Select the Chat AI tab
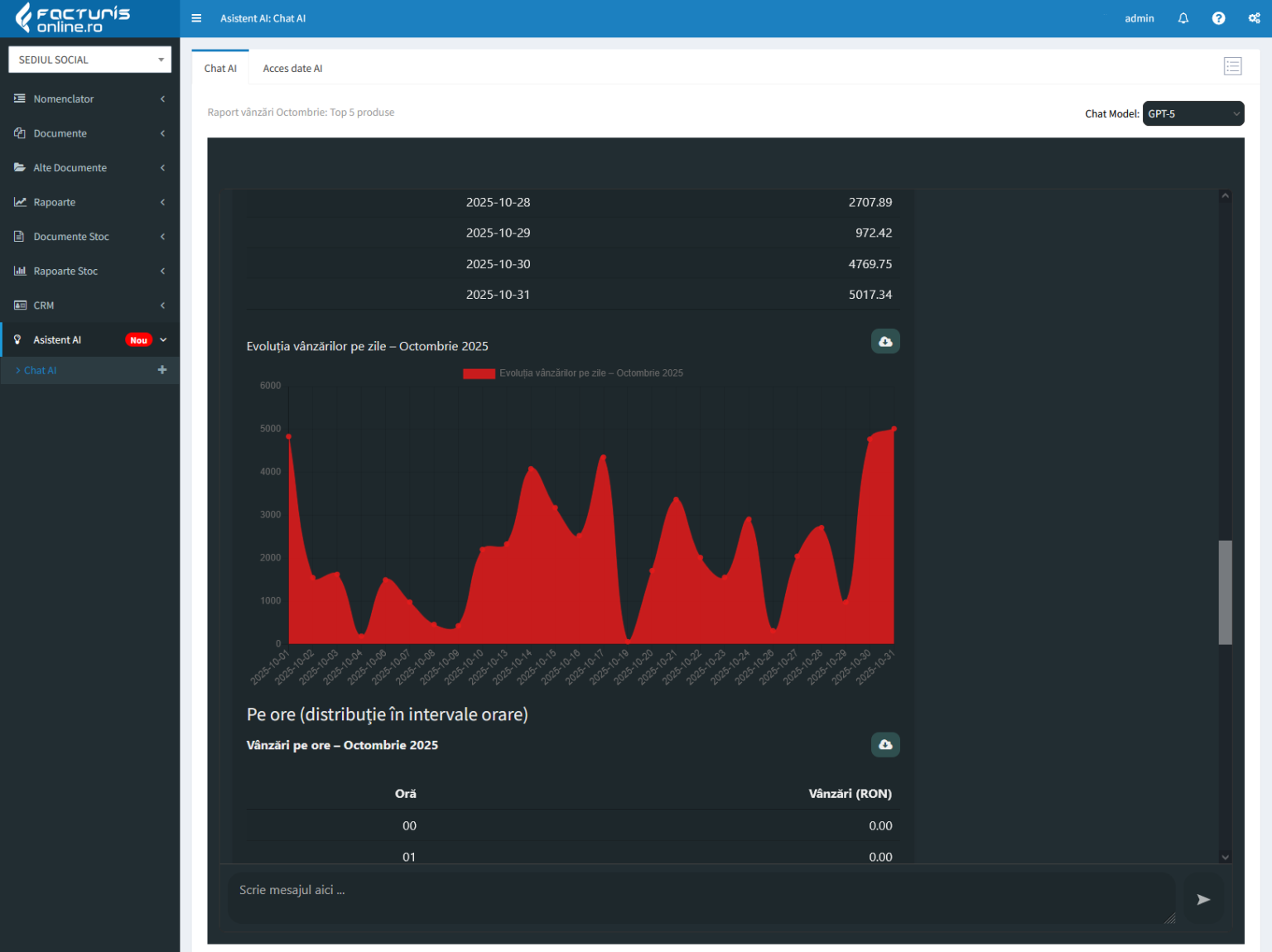This screenshot has width=1272, height=952. (220, 69)
